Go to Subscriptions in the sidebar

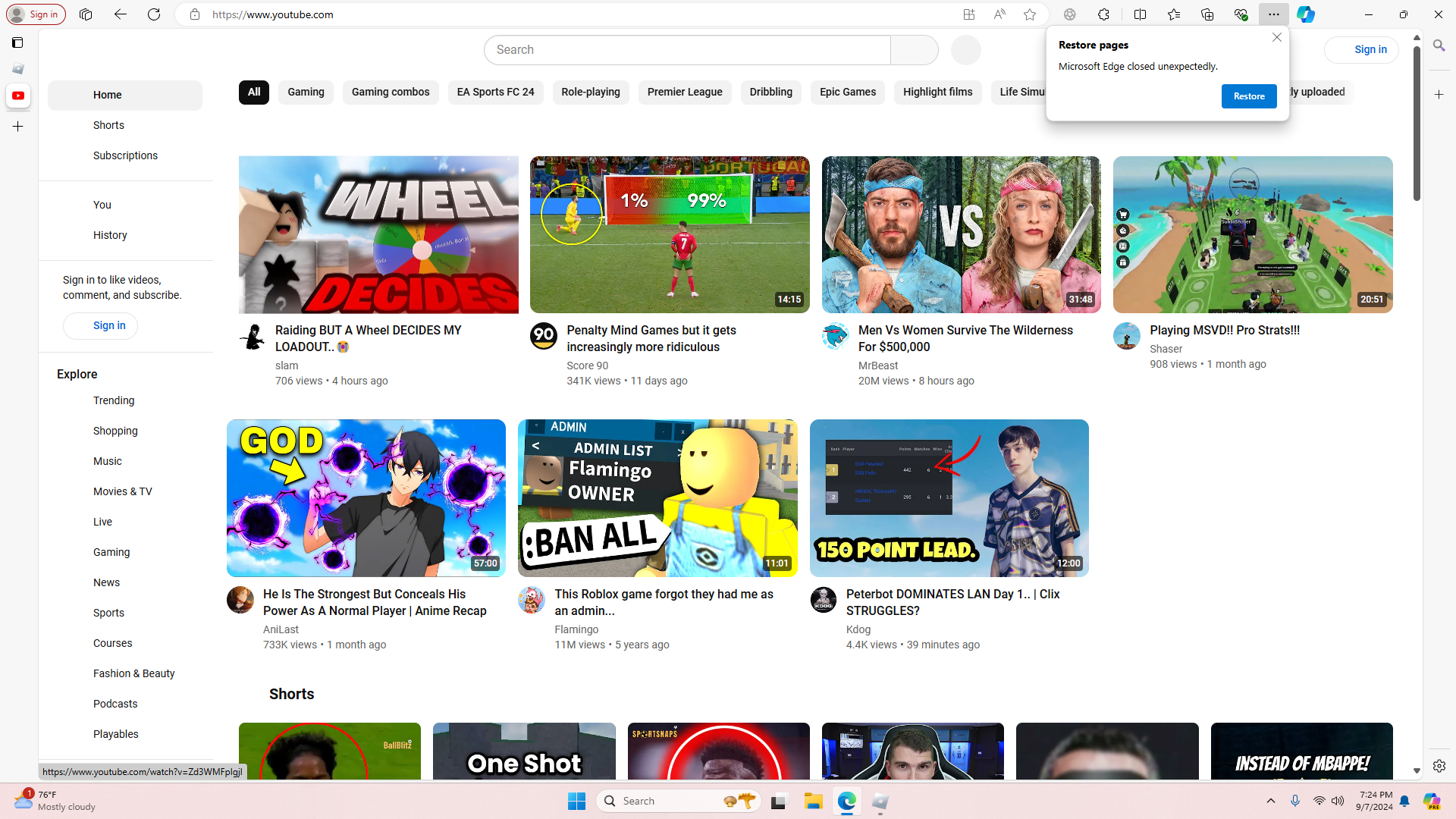click(x=125, y=155)
